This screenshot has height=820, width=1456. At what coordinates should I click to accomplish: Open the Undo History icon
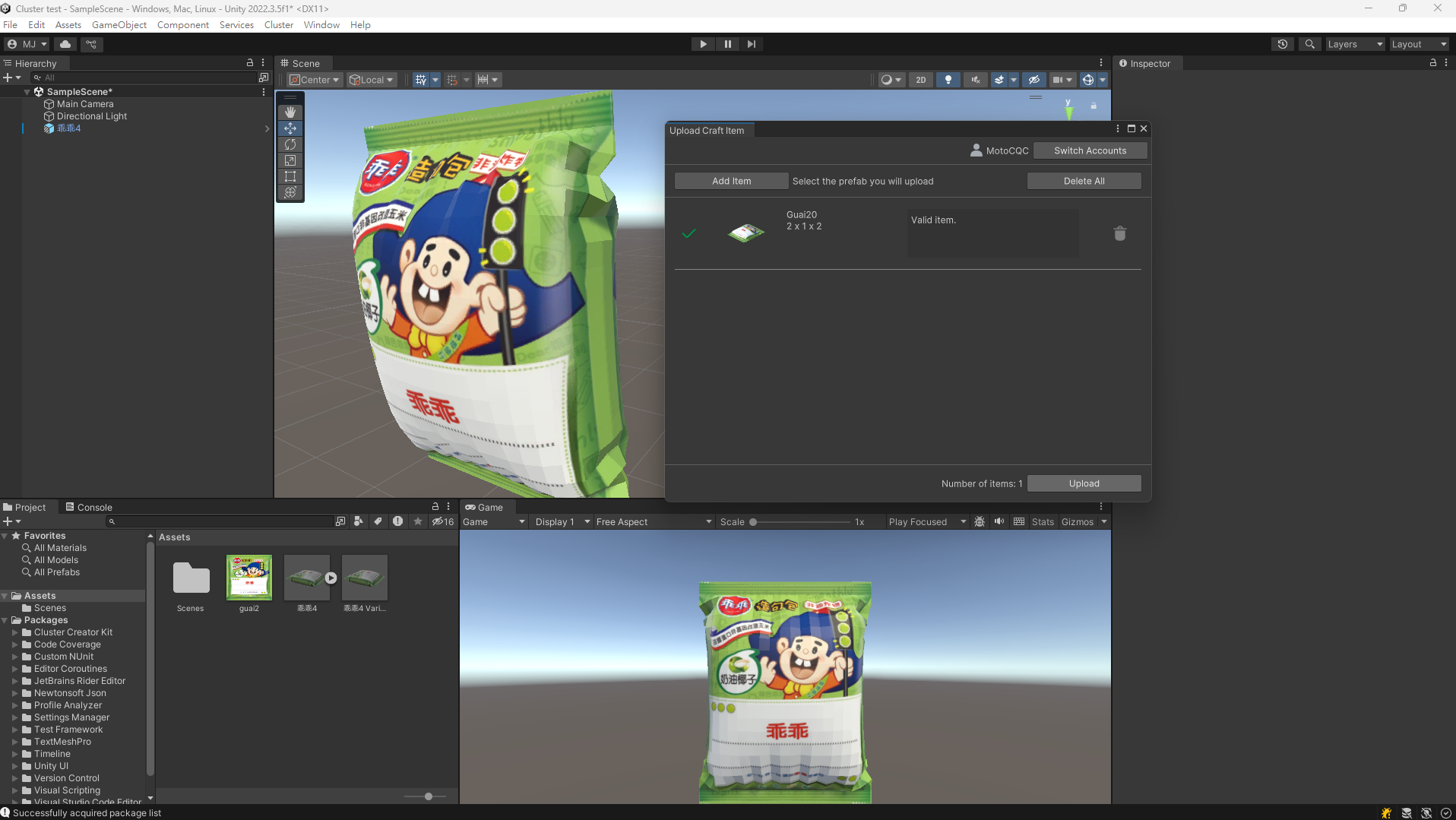[x=1283, y=44]
